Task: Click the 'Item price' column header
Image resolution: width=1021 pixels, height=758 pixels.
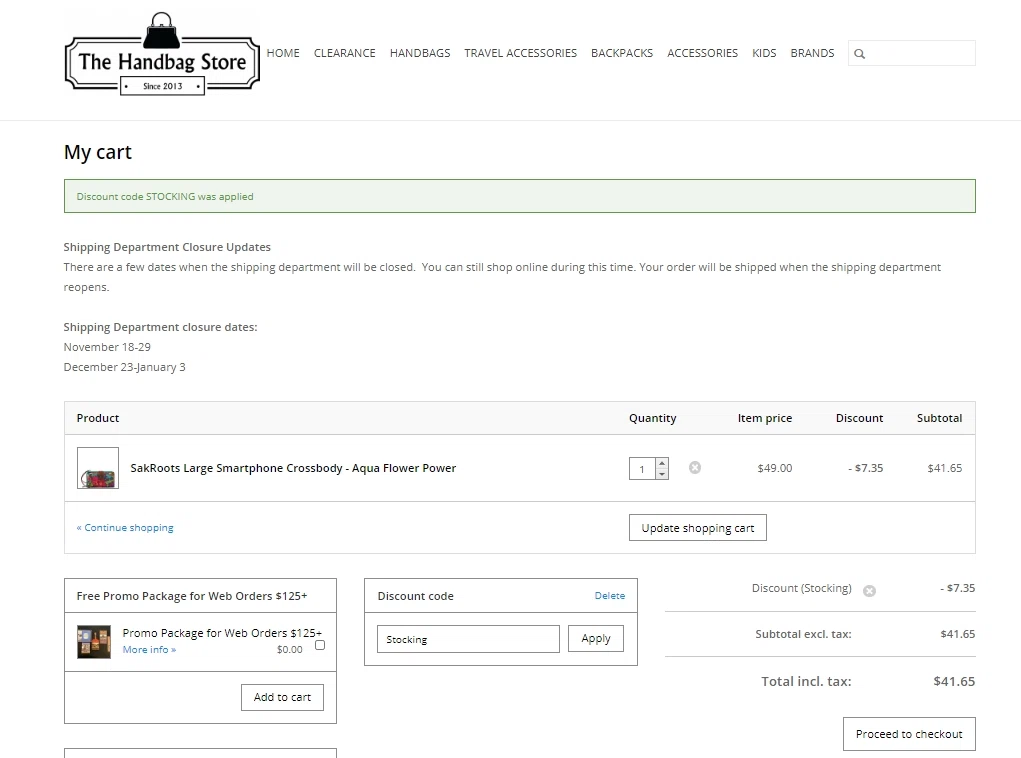Action: (x=764, y=418)
